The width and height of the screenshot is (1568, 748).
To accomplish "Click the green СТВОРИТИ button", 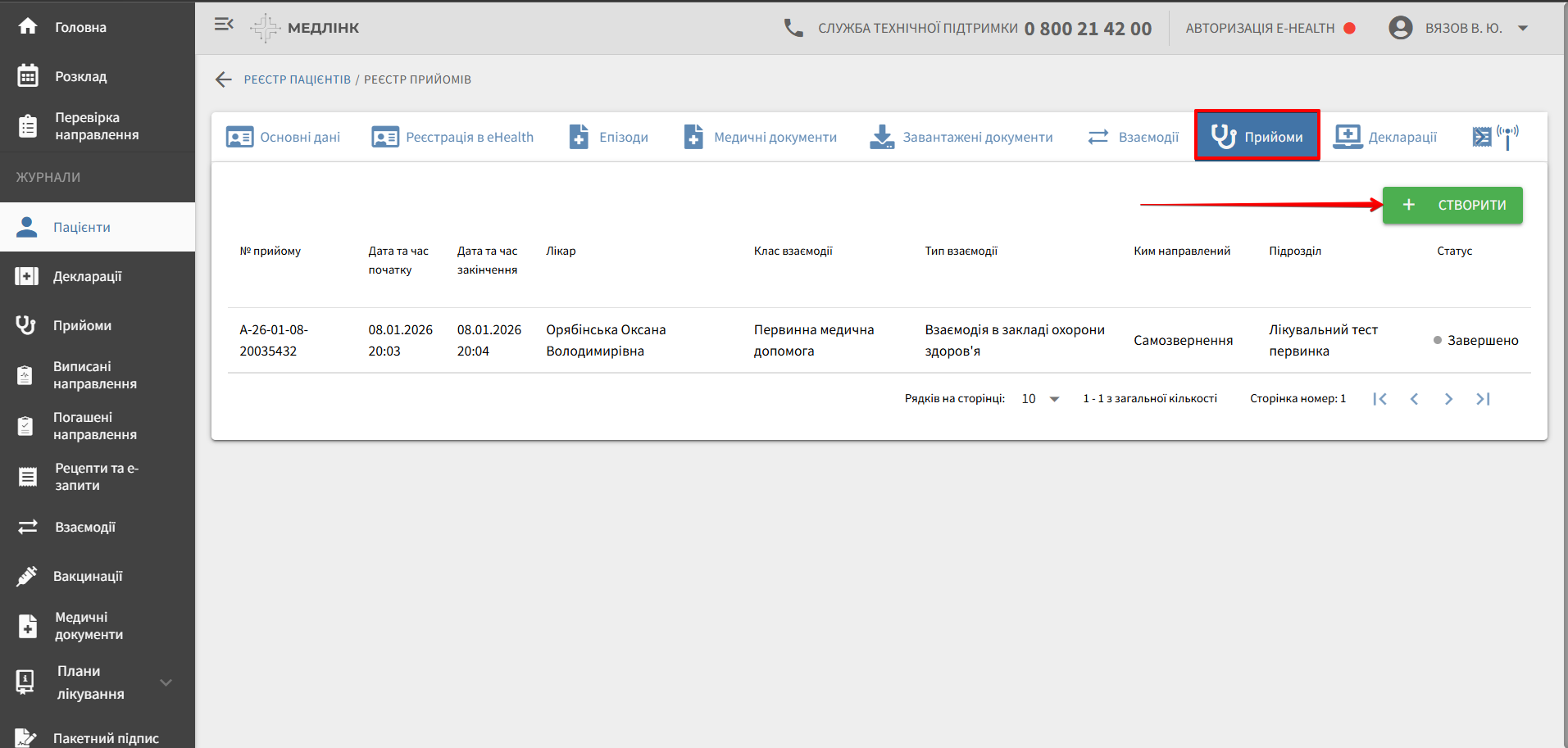I will (x=1452, y=205).
